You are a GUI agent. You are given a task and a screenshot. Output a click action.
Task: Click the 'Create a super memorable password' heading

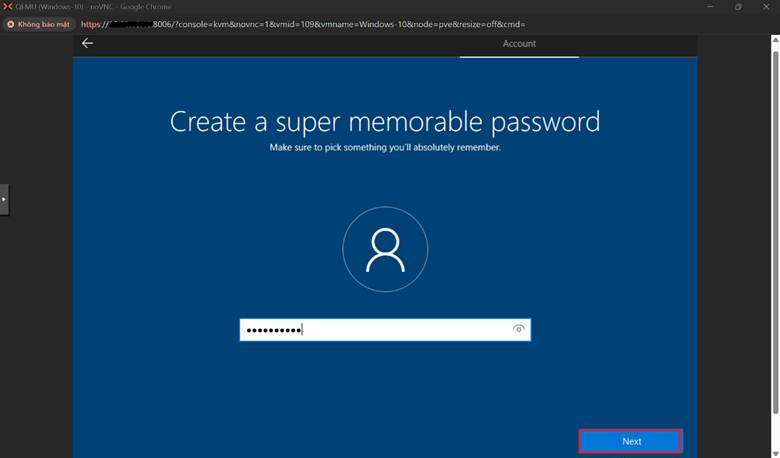click(385, 121)
